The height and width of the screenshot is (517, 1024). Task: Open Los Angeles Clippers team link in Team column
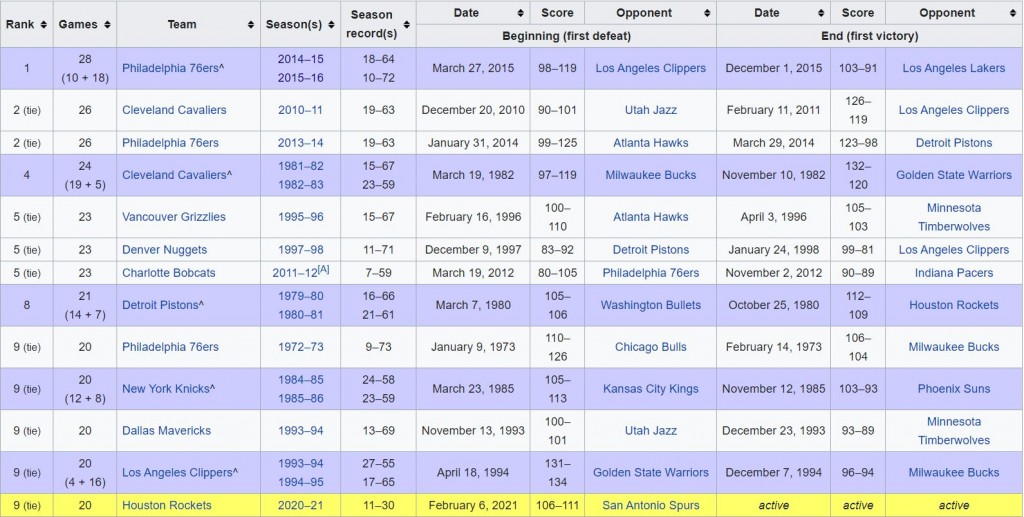click(x=180, y=472)
